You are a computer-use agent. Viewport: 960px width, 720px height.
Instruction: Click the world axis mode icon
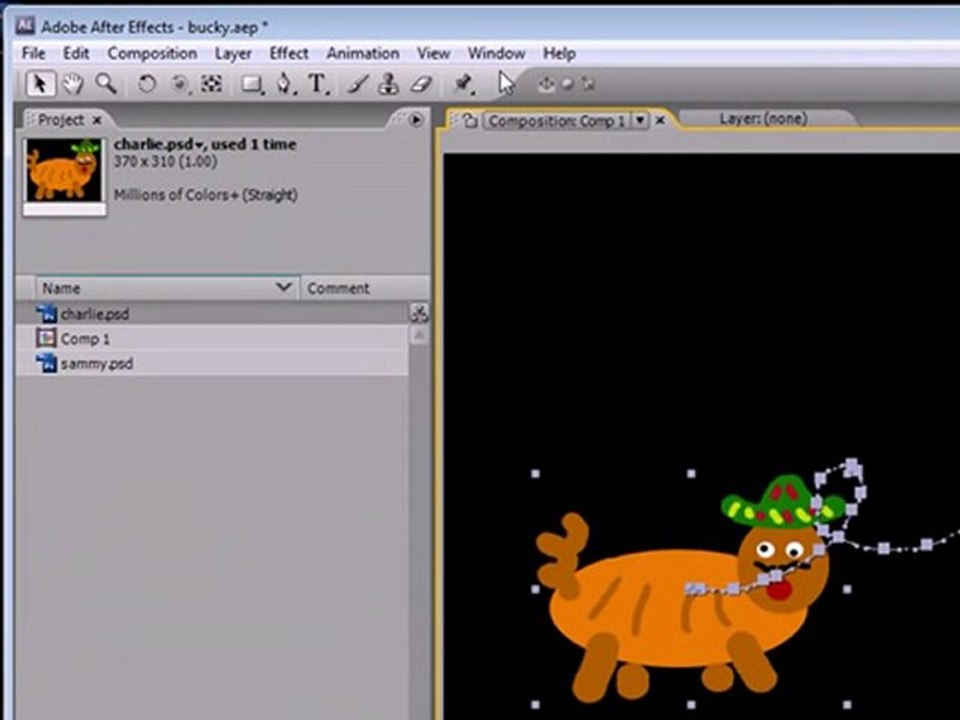click(568, 84)
